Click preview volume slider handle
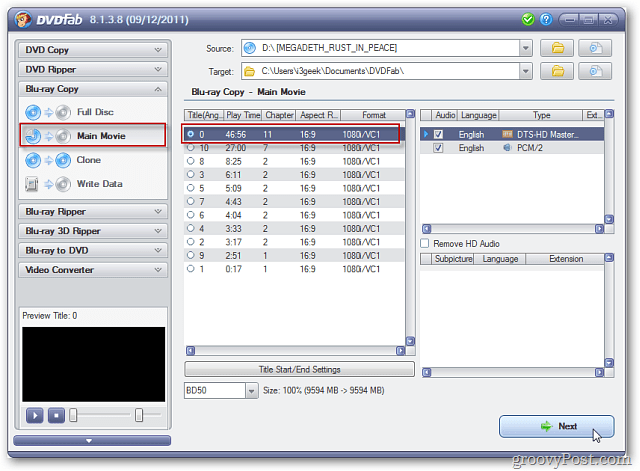 pos(139,415)
